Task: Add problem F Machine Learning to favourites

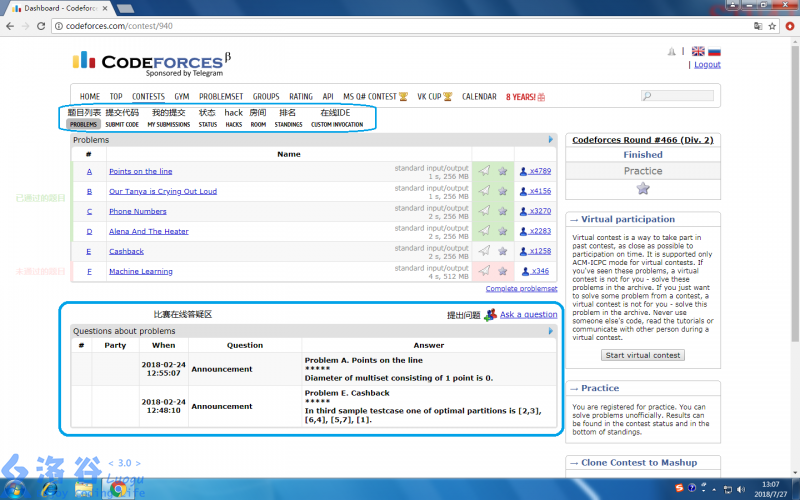Action: pos(503,271)
